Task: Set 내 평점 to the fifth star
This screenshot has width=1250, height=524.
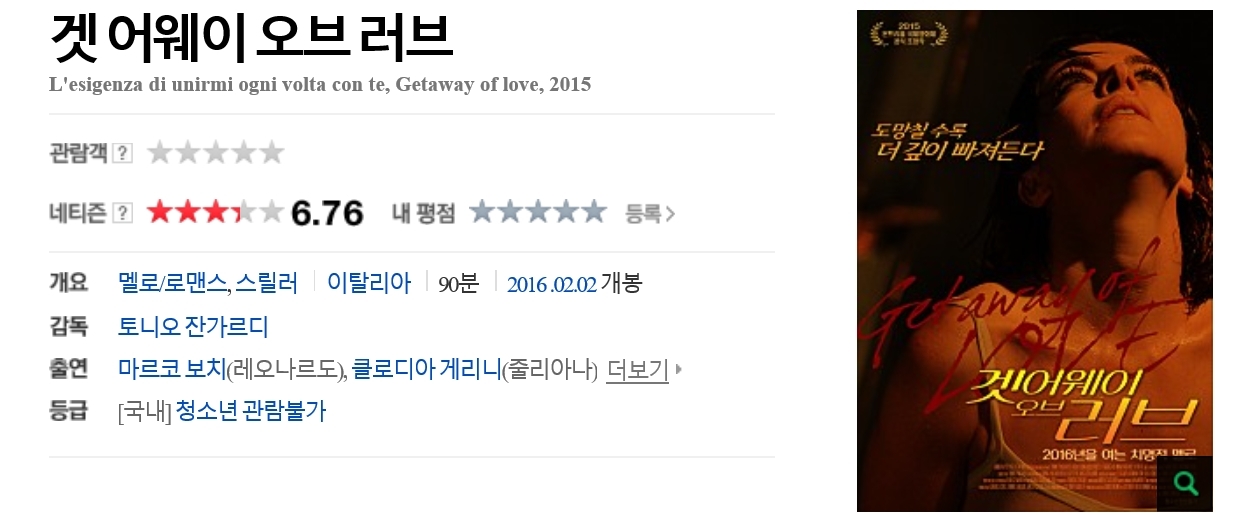Action: 594,212
